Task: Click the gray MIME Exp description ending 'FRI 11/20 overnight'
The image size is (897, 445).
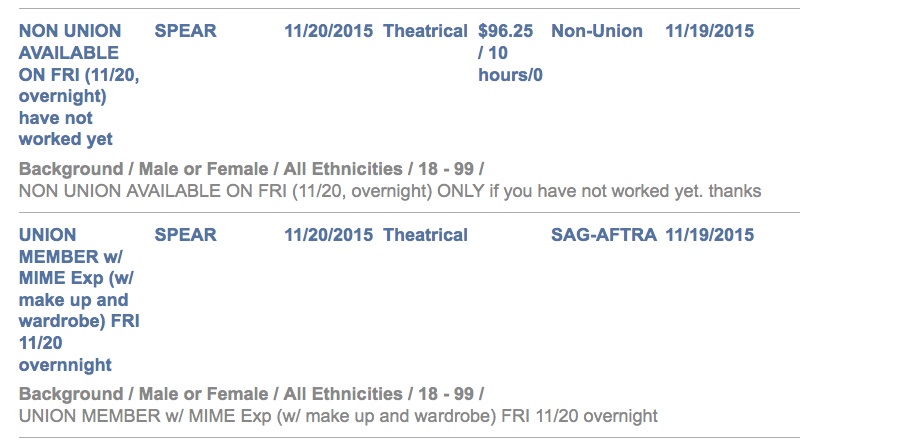Action: click(338, 415)
